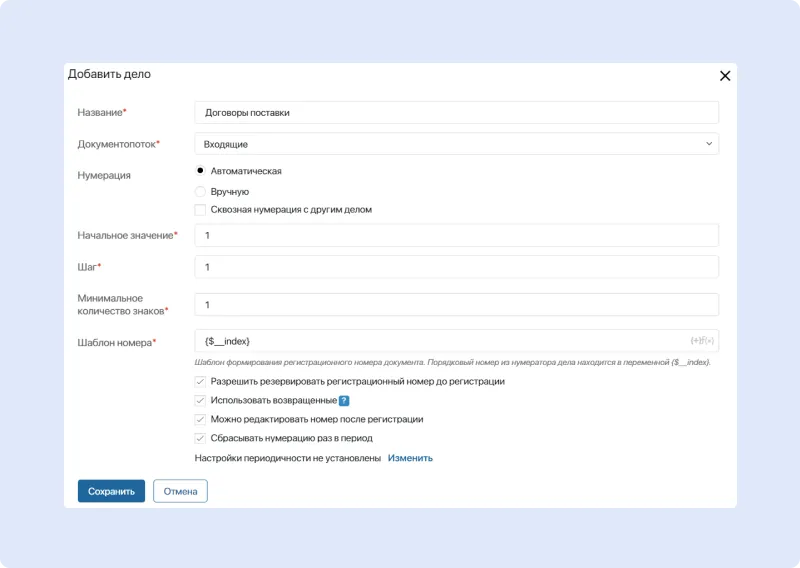The height and width of the screenshot is (568, 800).
Task: Open help icon next to Использовать возвращенные
Action: [344, 401]
